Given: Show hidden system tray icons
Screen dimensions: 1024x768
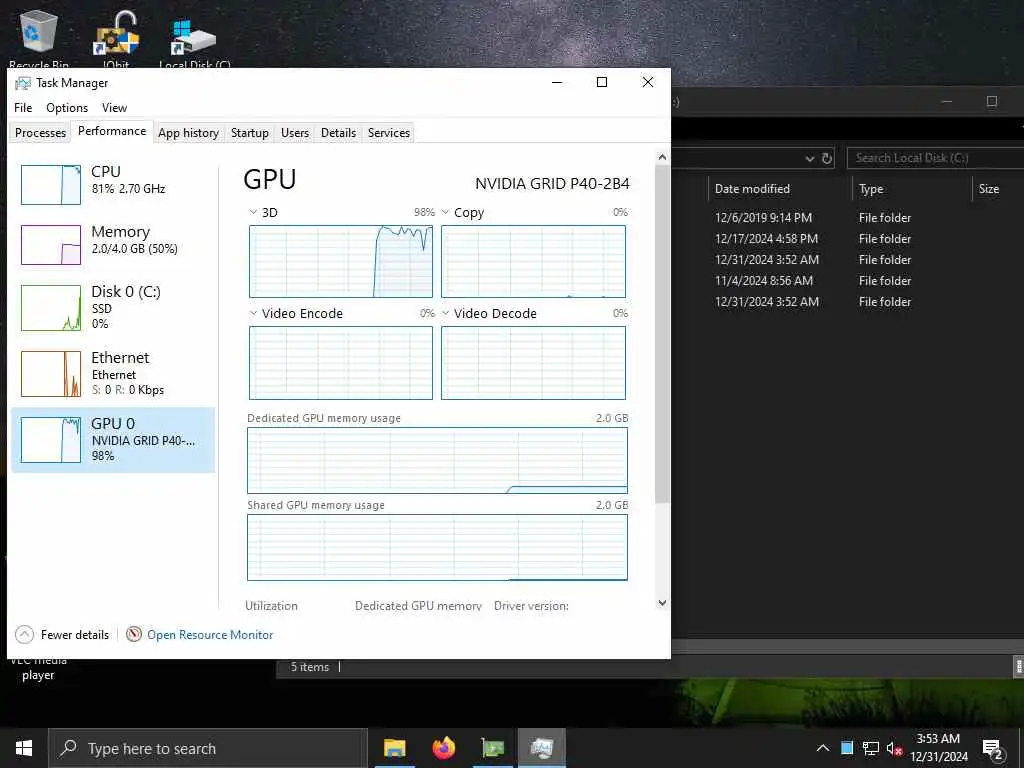Looking at the screenshot, I should click(823, 748).
